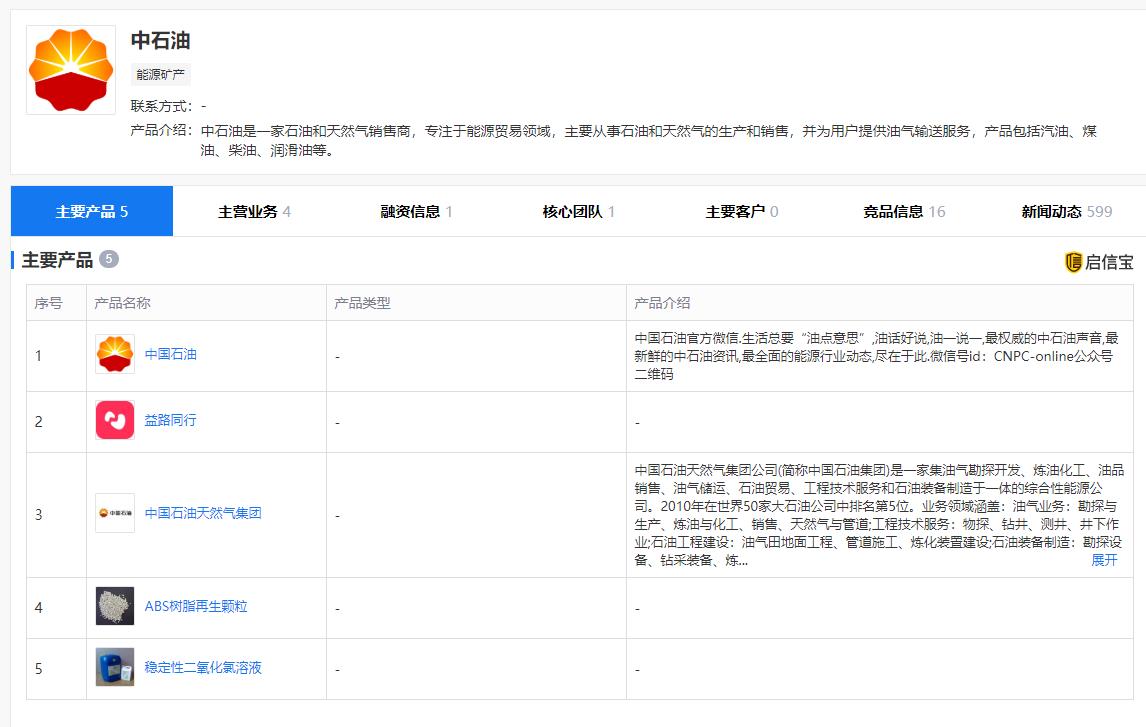This screenshot has width=1146, height=727.
Task: Click the 中国石油天然气集团 product logo thumbnail
Action: pyautogui.click(x=115, y=513)
